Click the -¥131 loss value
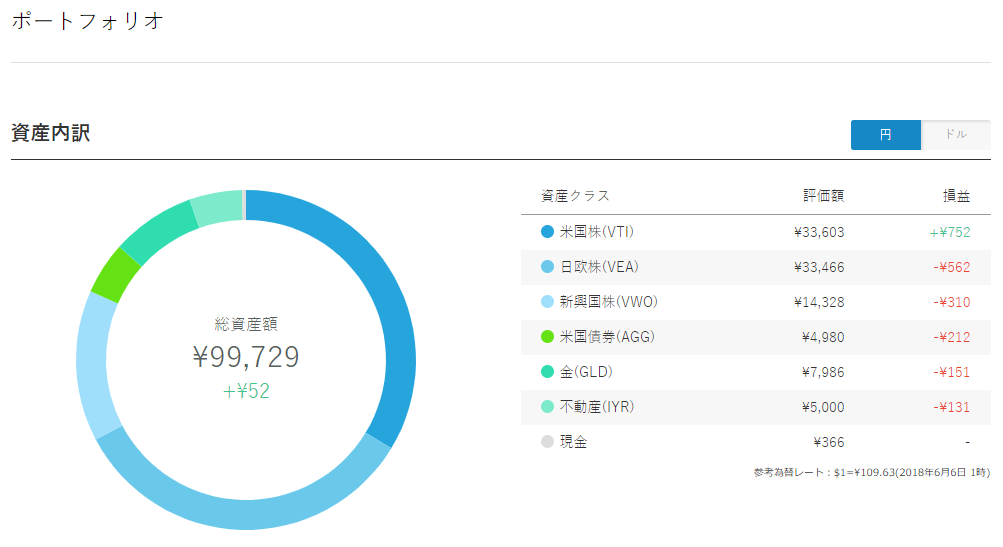1003x547 pixels. click(952, 407)
